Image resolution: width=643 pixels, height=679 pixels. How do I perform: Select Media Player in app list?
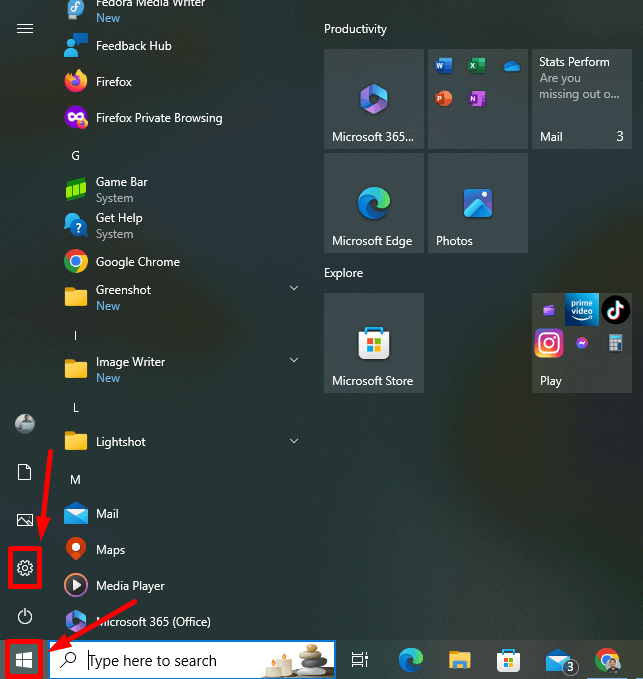(130, 586)
